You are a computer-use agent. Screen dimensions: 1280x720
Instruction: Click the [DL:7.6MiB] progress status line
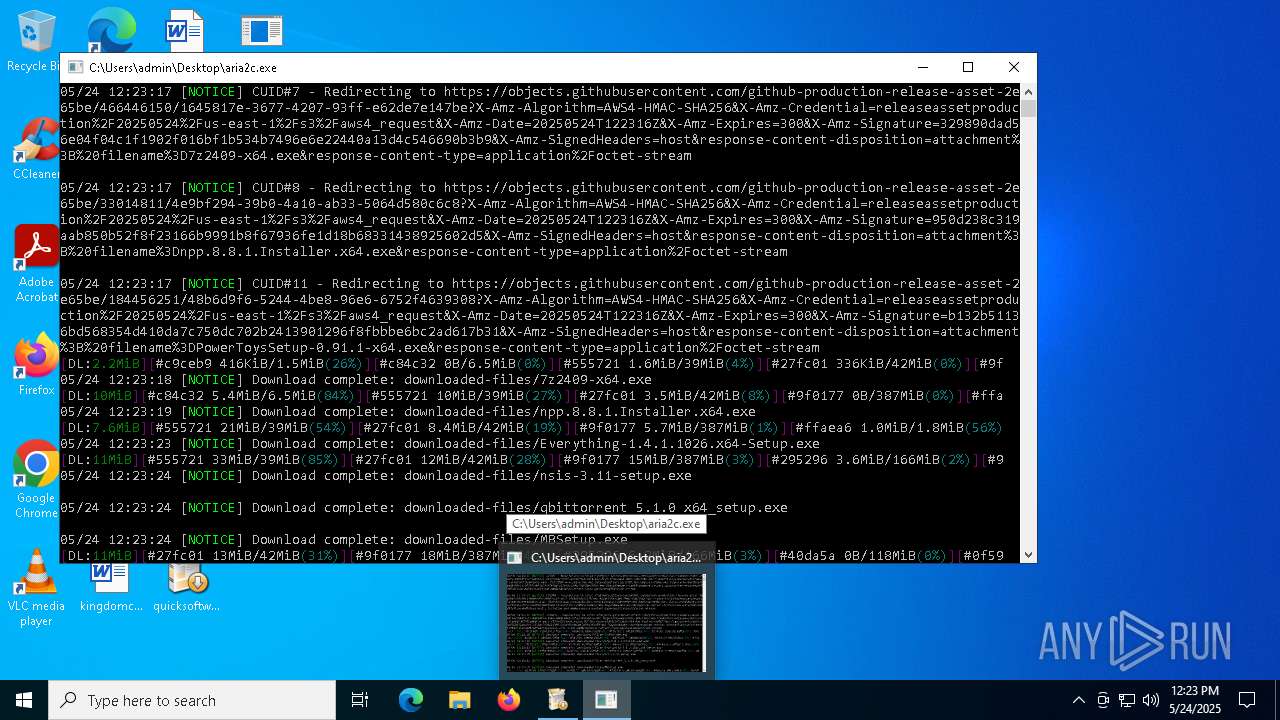point(532,428)
